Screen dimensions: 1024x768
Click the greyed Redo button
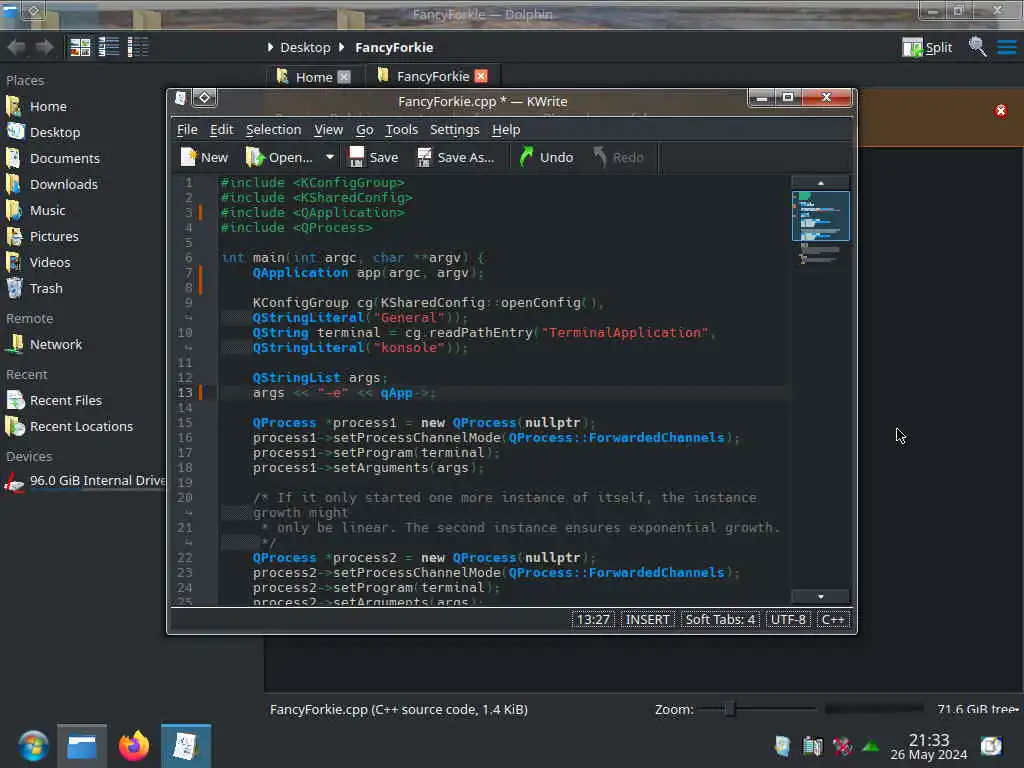click(618, 157)
